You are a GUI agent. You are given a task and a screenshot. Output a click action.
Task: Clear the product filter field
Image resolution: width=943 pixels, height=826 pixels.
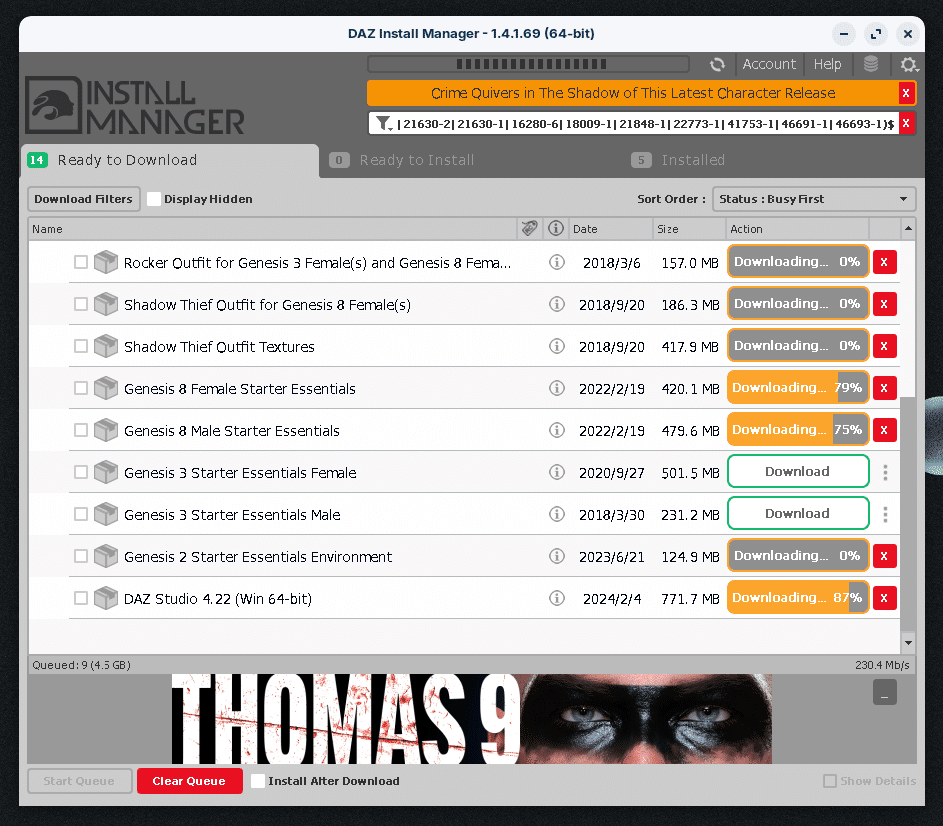click(x=906, y=123)
